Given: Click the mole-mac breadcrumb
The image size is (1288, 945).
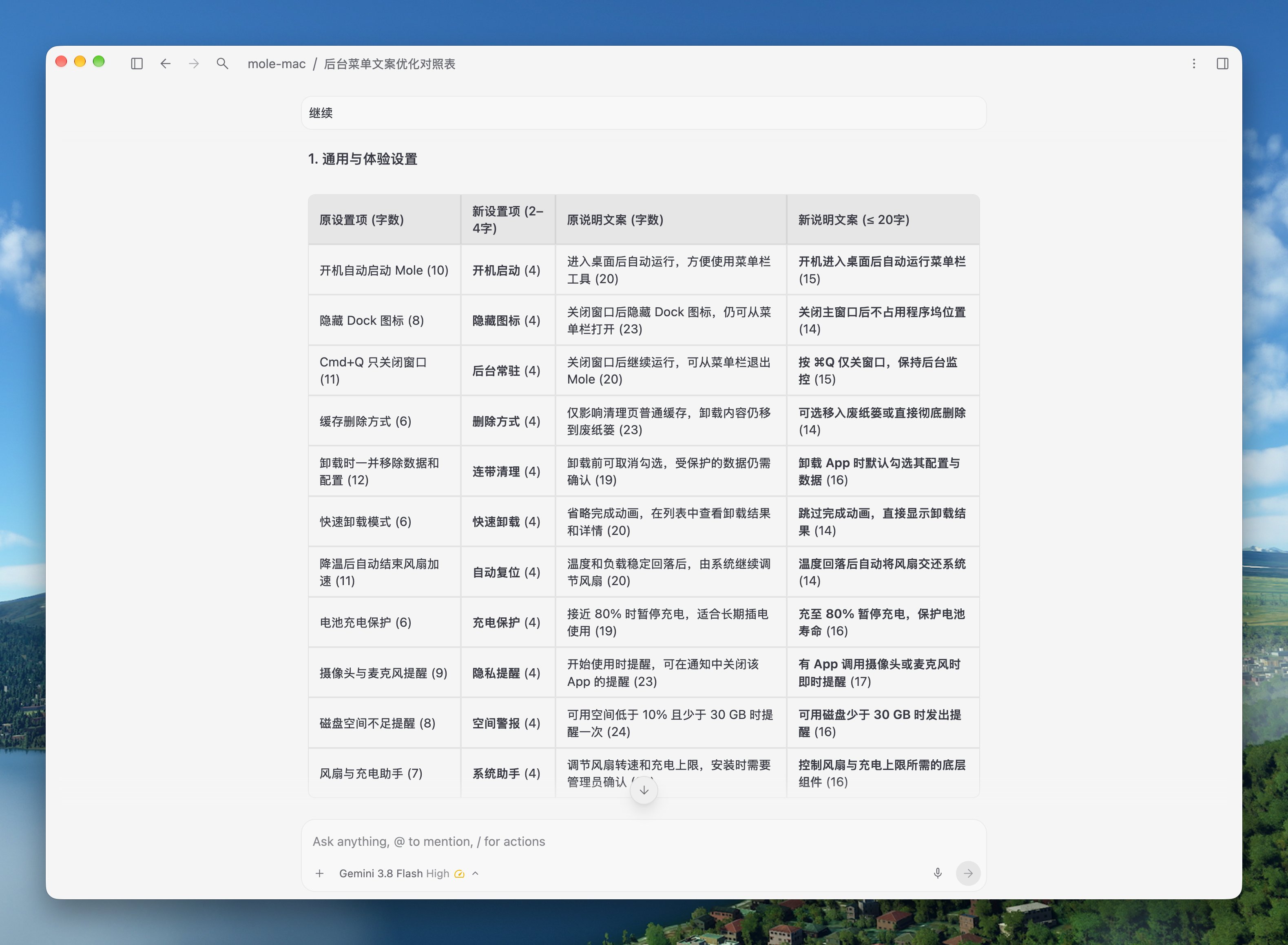Looking at the screenshot, I should pos(277,64).
